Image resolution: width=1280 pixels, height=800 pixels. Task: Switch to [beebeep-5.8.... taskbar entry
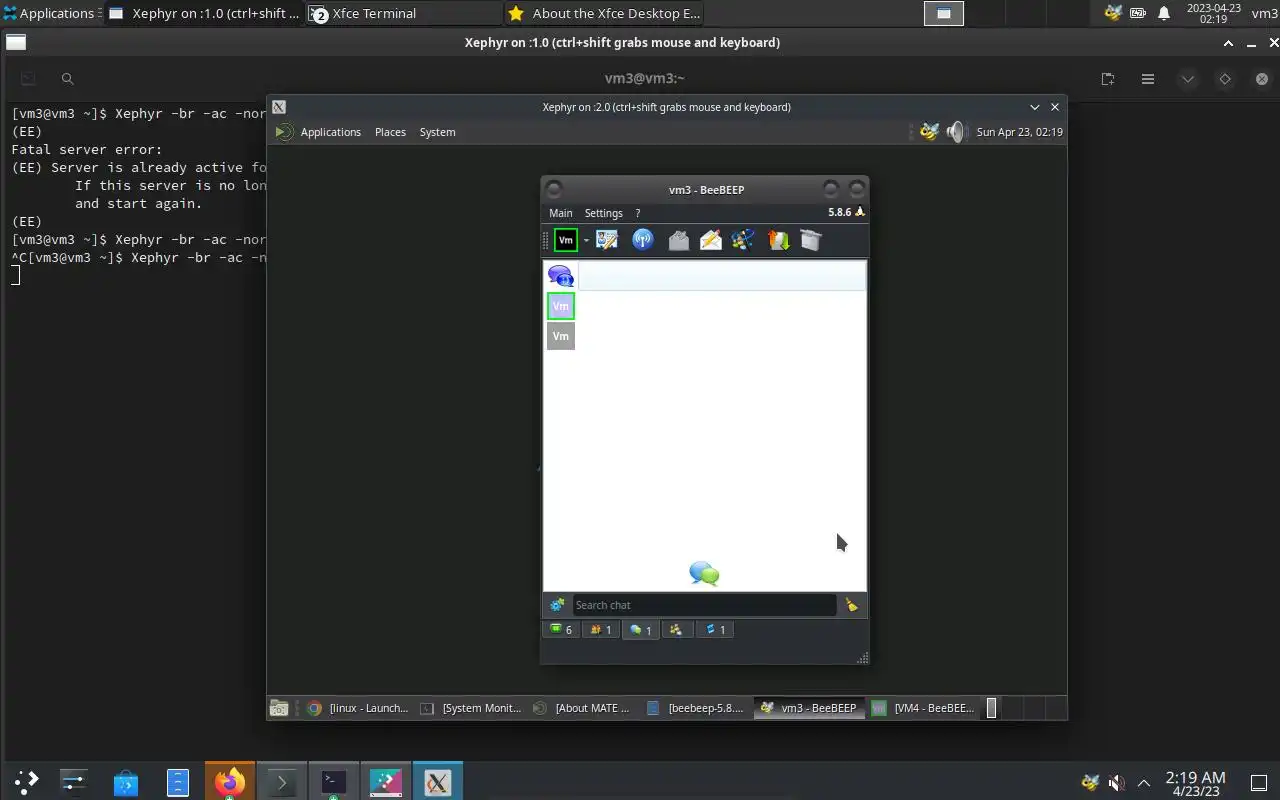[x=696, y=708]
